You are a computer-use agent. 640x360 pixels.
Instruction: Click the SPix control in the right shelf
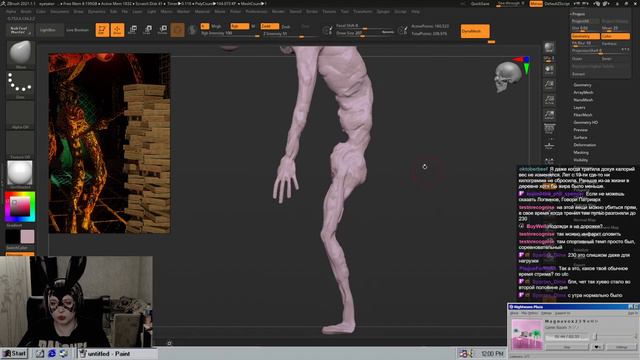pos(549,59)
